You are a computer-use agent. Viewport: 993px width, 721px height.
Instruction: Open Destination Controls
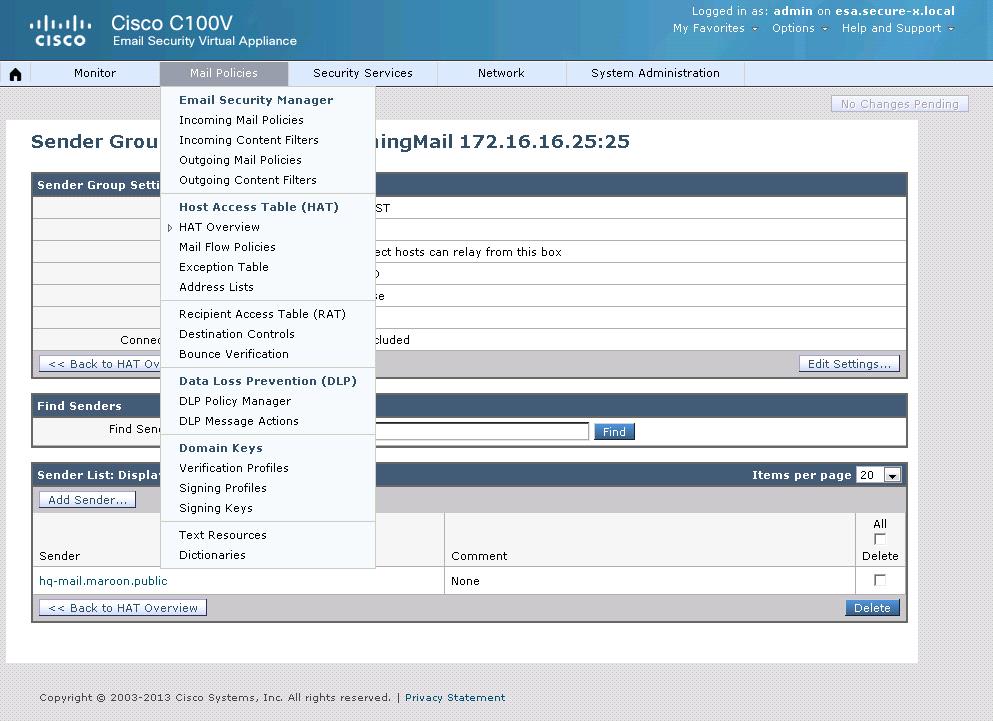pyautogui.click(x=237, y=334)
